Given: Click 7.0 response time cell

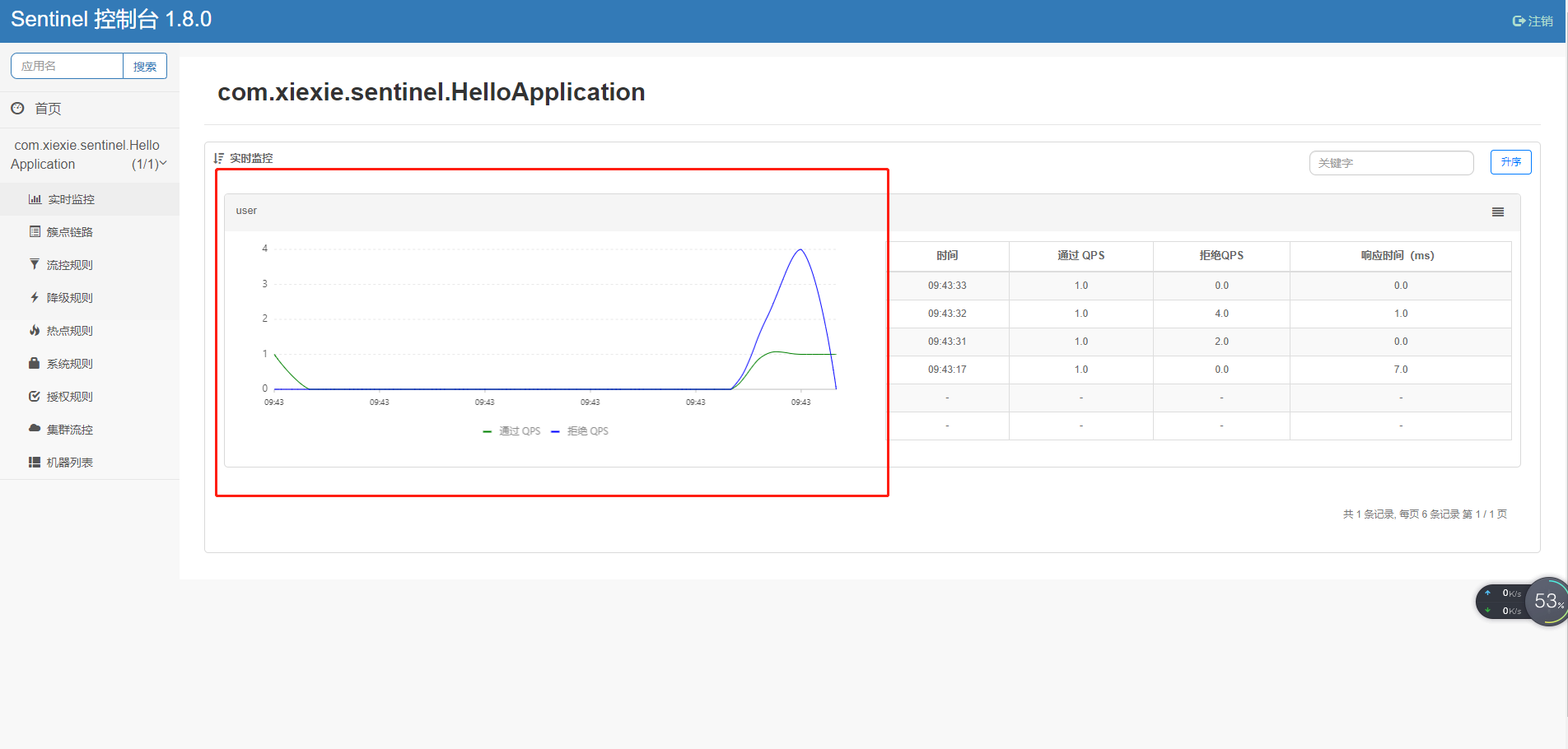Looking at the screenshot, I should tap(1401, 370).
